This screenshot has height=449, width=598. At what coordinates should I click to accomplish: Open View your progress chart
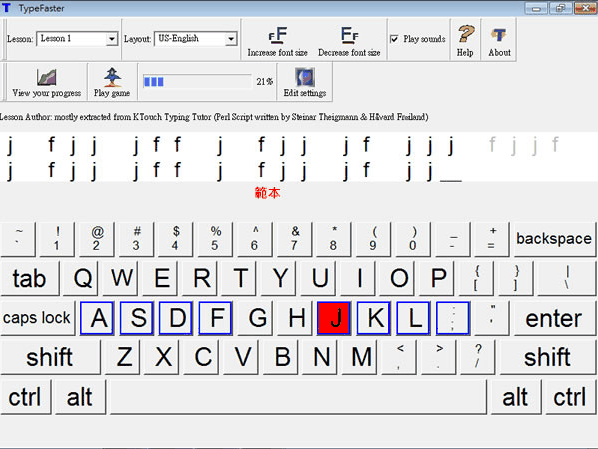47,77
